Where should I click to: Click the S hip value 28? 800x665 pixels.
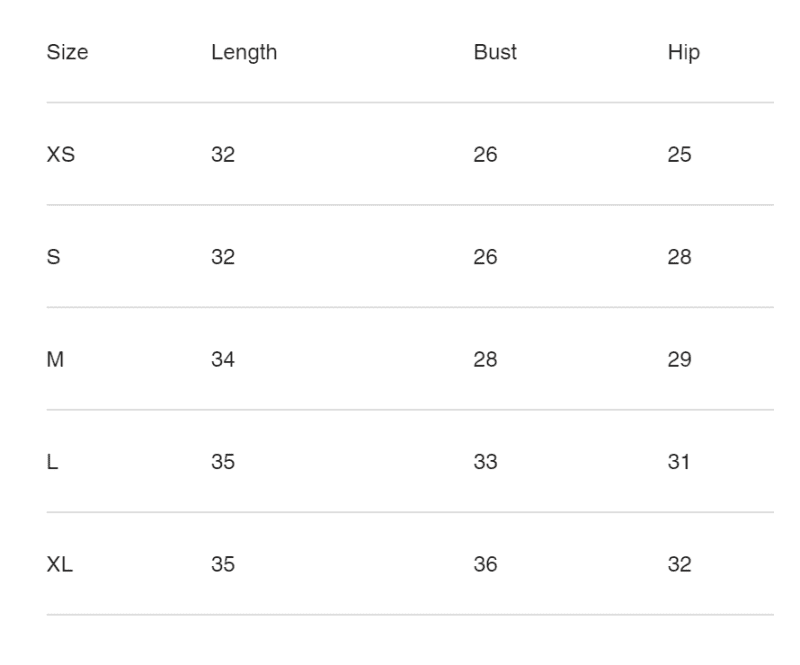click(x=679, y=257)
